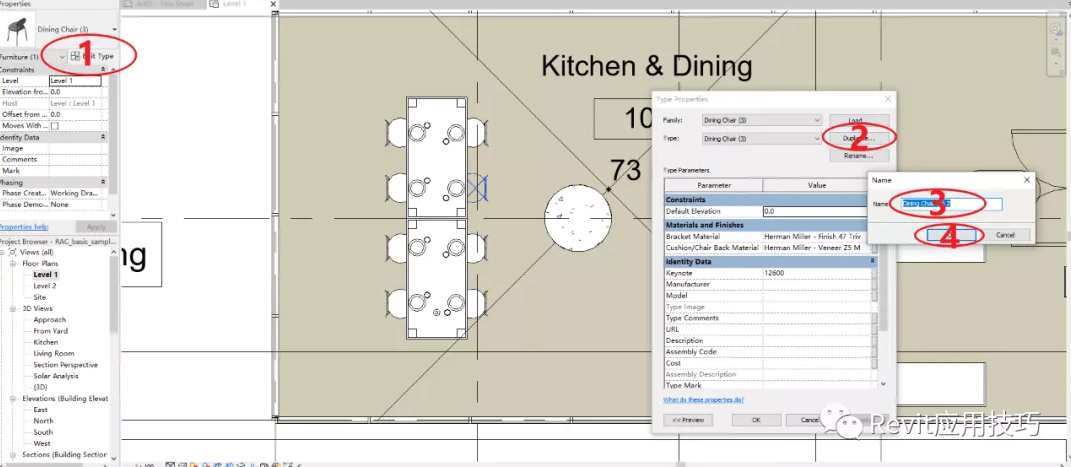Click the Bracket Material value cell

pos(816,236)
